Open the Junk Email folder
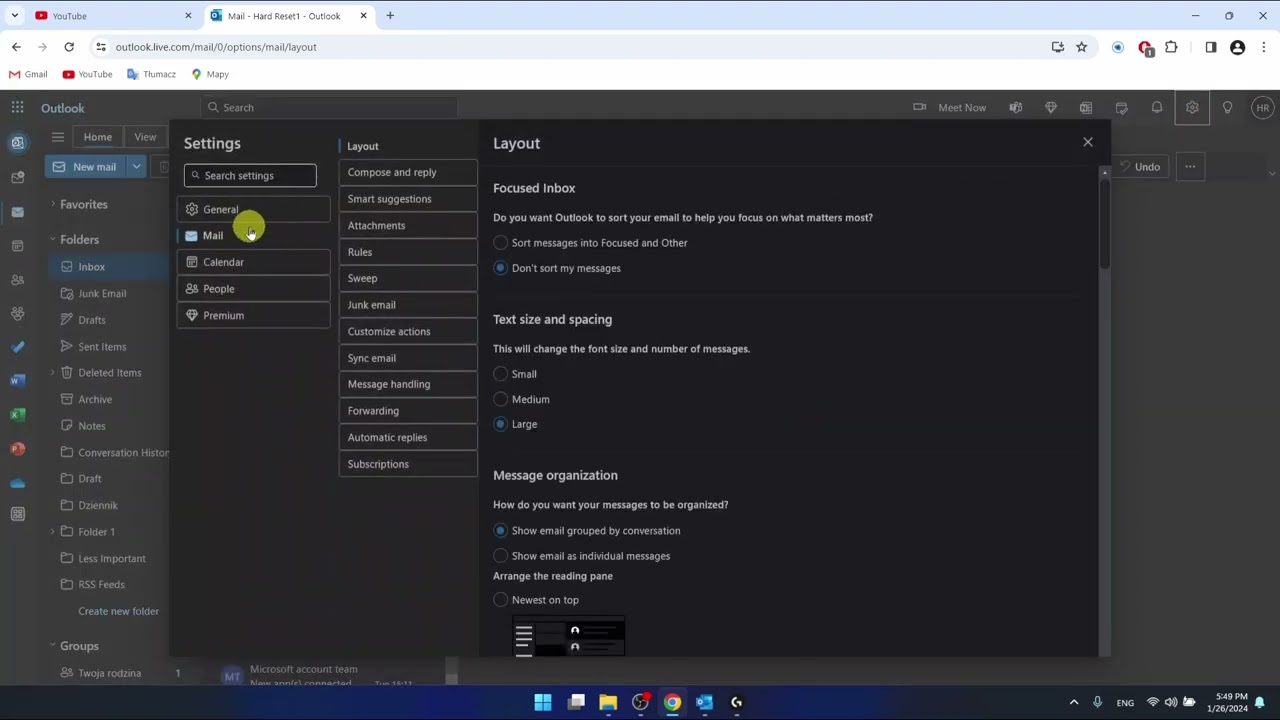The width and height of the screenshot is (1280, 720). (102, 293)
